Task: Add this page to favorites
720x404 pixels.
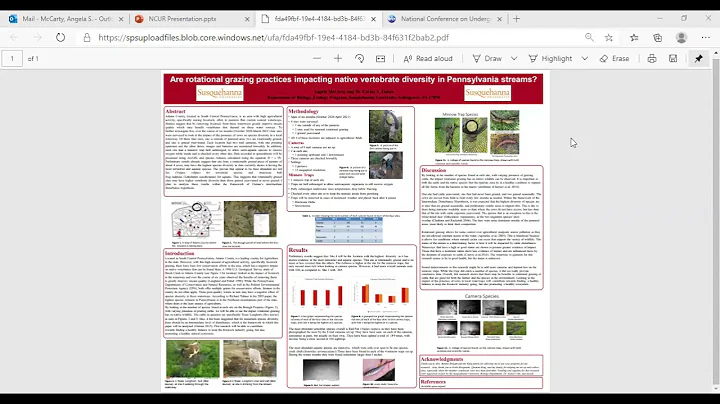Action: coord(609,38)
